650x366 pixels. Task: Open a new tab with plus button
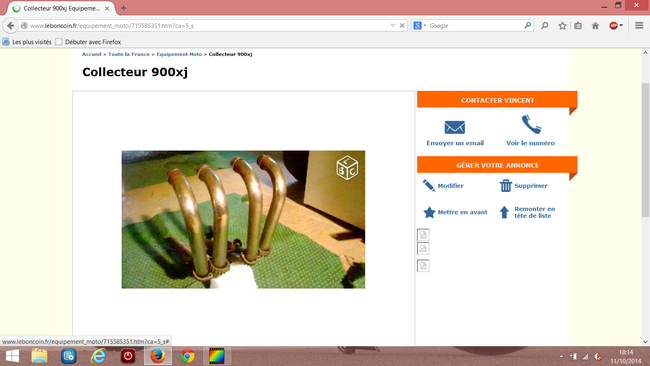coord(124,8)
